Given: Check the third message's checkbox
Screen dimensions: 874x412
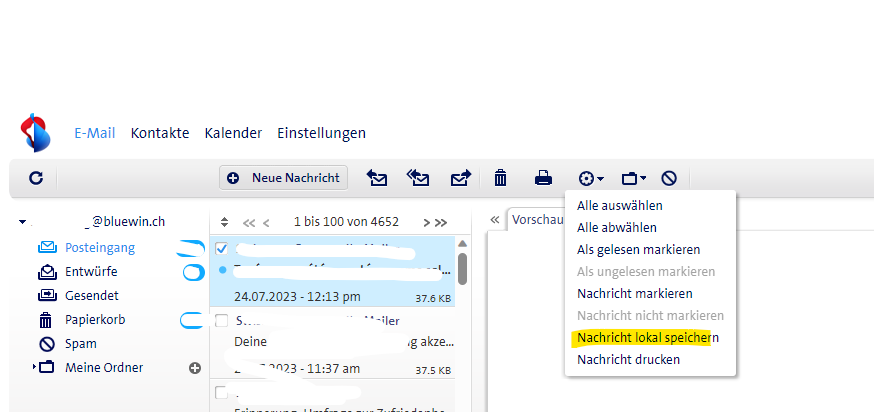Looking at the screenshot, I should coord(222,392).
